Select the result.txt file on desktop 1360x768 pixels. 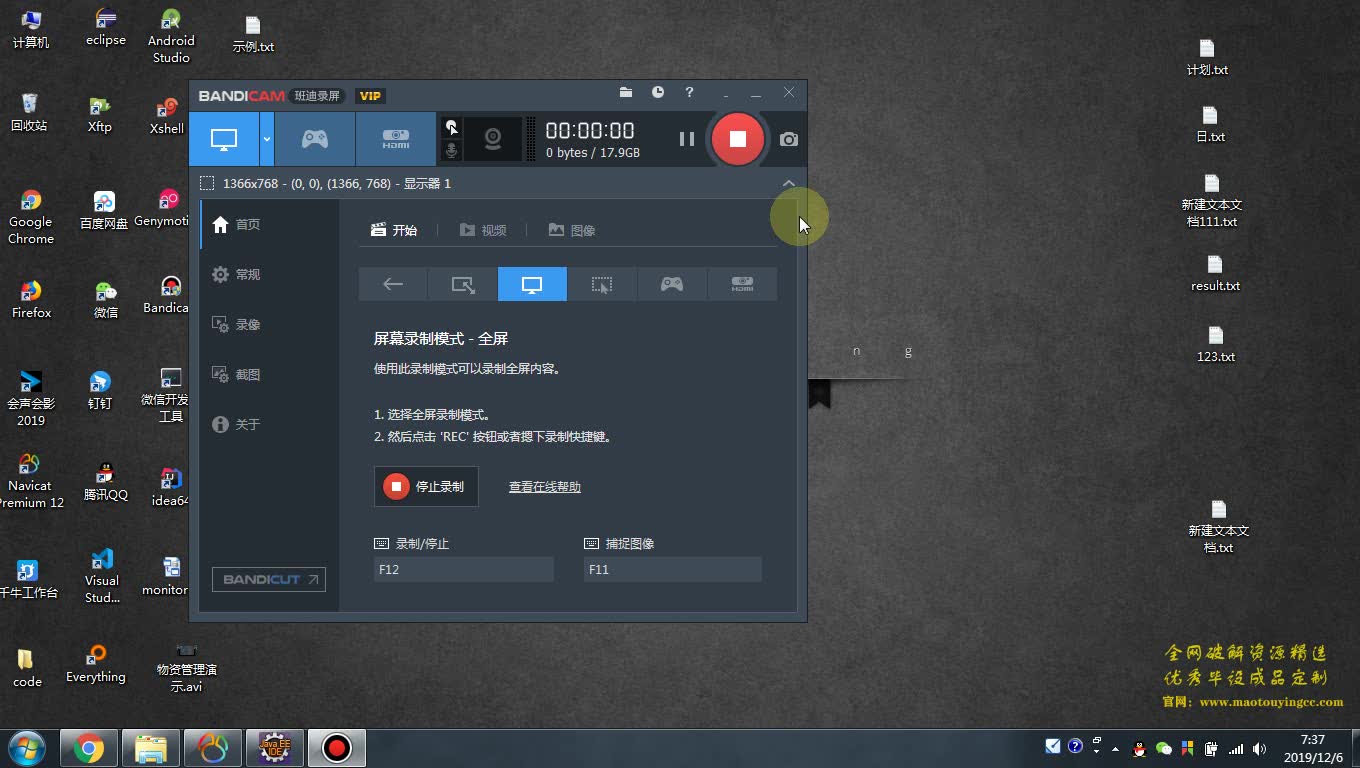tap(1215, 274)
